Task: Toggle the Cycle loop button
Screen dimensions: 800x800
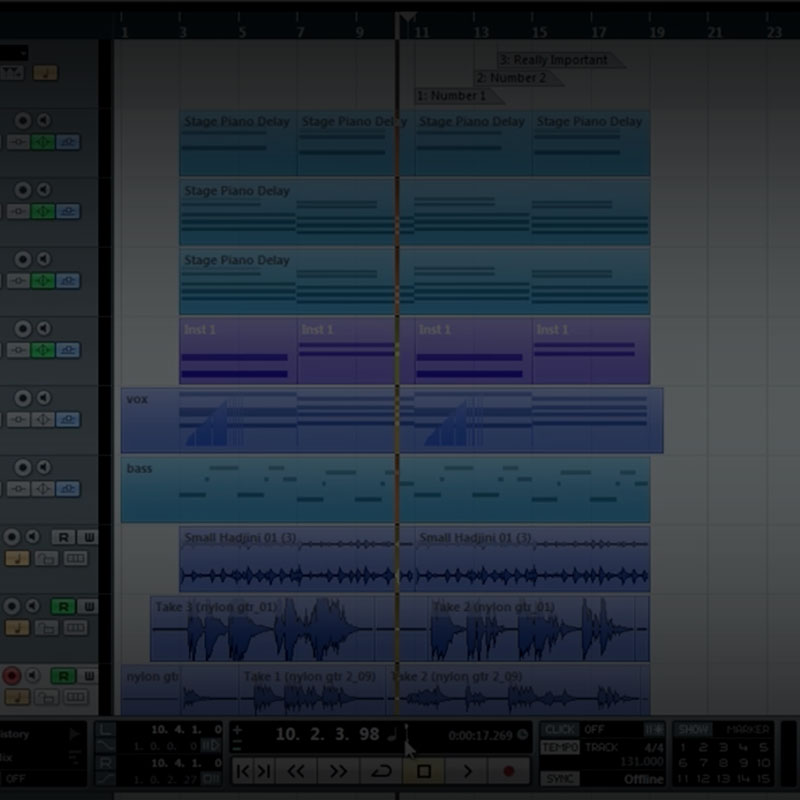Action: [381, 771]
